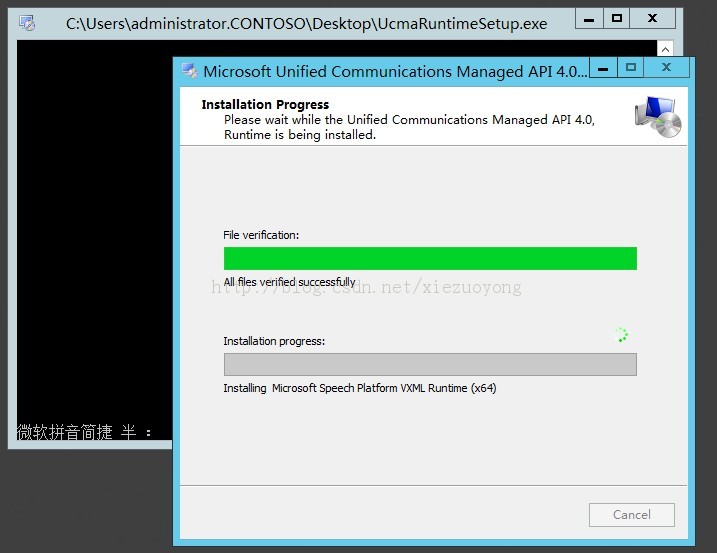Maximize the UcmaRuntimeSetup.exe console window
717x553 pixels.
(x=617, y=19)
